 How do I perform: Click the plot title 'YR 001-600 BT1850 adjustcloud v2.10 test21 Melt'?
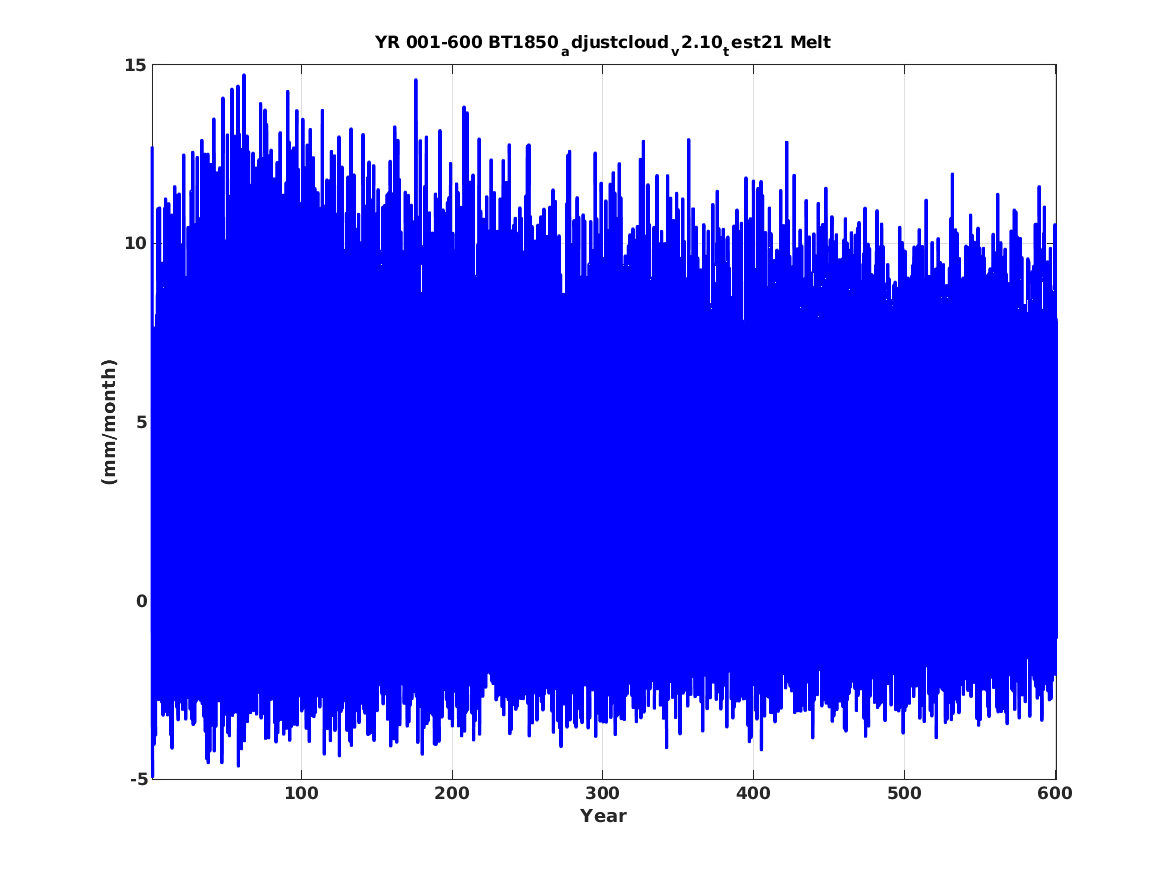pyautogui.click(x=603, y=44)
